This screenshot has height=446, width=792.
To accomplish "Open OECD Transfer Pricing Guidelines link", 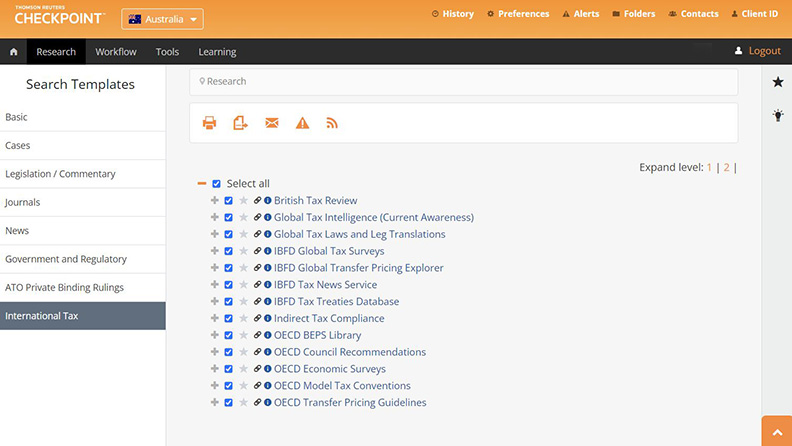I will tap(350, 403).
